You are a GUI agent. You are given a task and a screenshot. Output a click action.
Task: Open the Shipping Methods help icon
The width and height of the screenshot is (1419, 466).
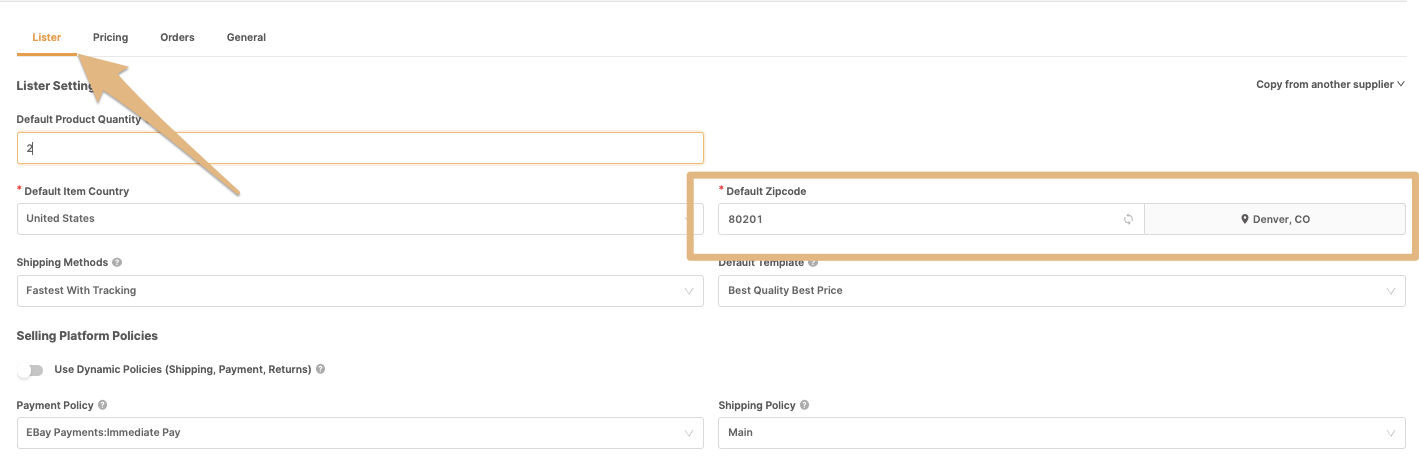pos(117,262)
